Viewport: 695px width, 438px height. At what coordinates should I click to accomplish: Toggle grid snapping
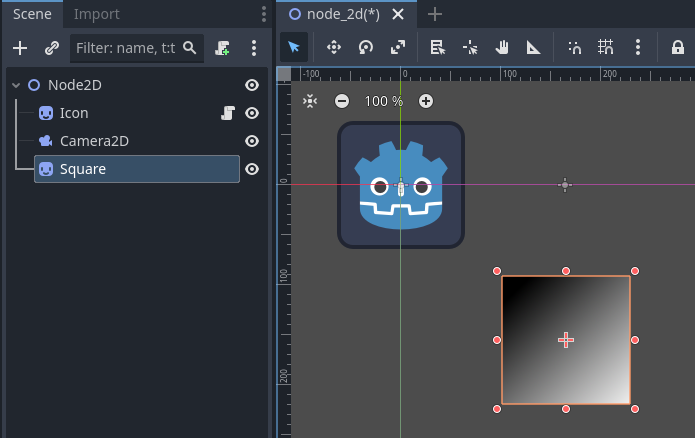[605, 47]
